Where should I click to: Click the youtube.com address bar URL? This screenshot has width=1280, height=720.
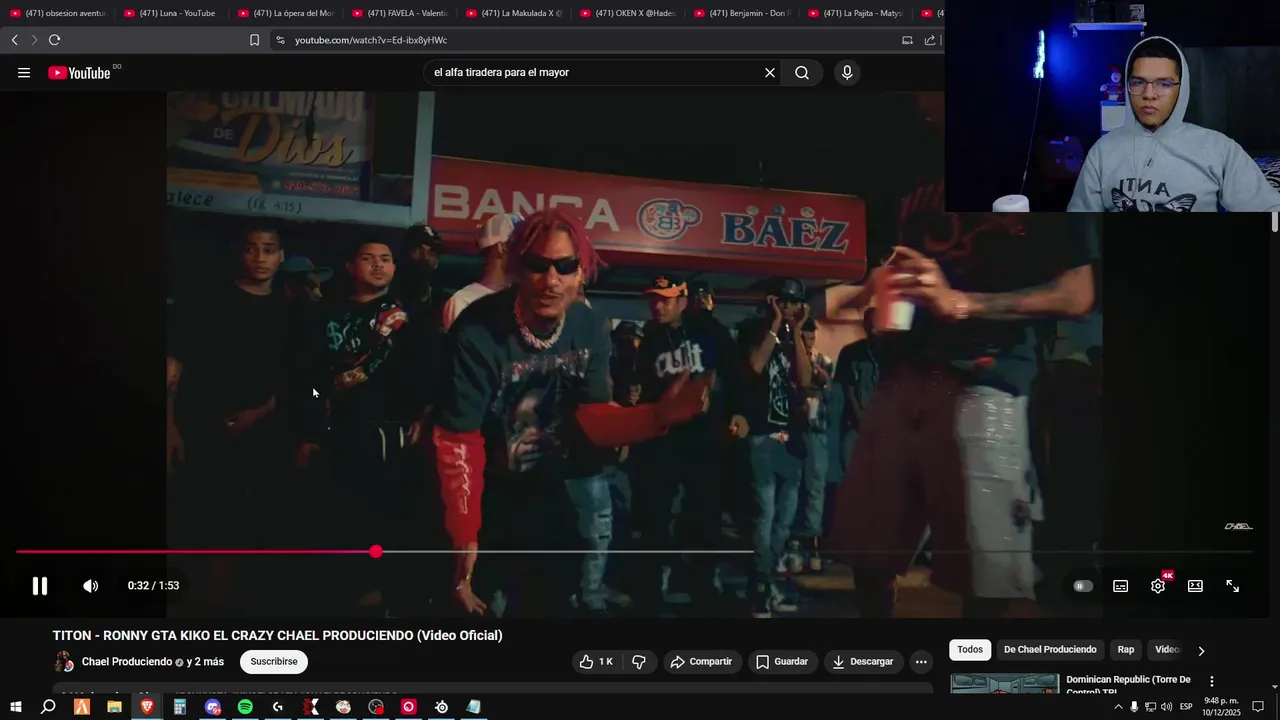pyautogui.click(x=371, y=40)
